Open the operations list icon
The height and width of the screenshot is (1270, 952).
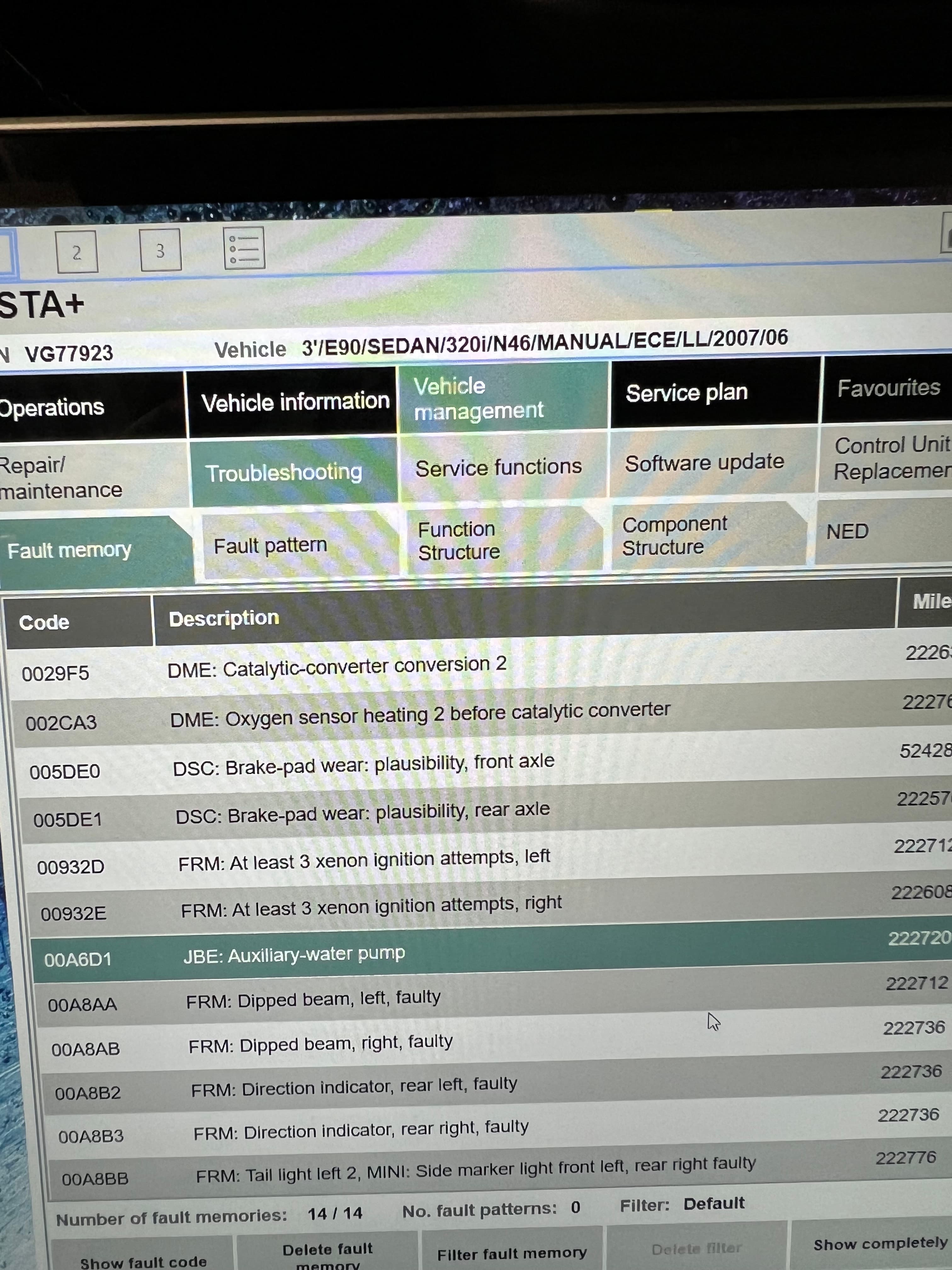pos(244,249)
